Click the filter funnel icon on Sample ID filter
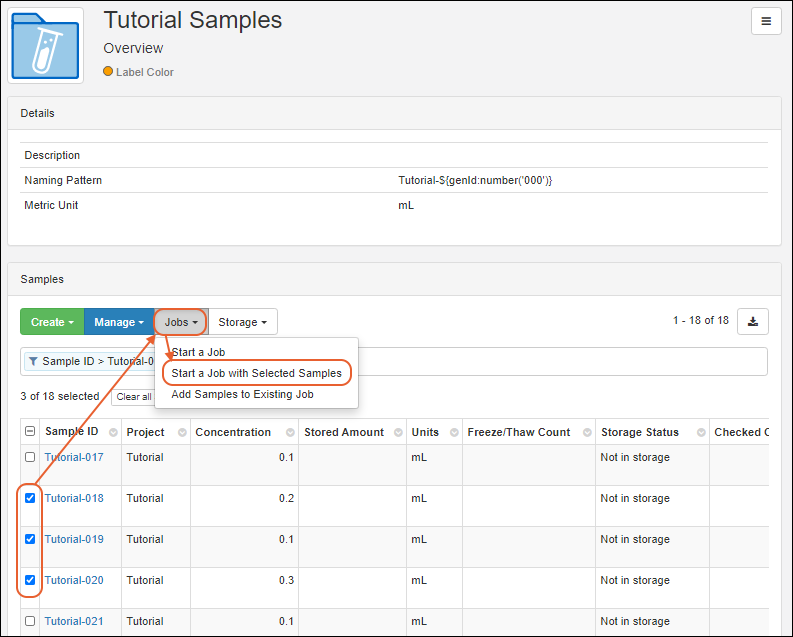The image size is (793, 637). tap(33, 361)
